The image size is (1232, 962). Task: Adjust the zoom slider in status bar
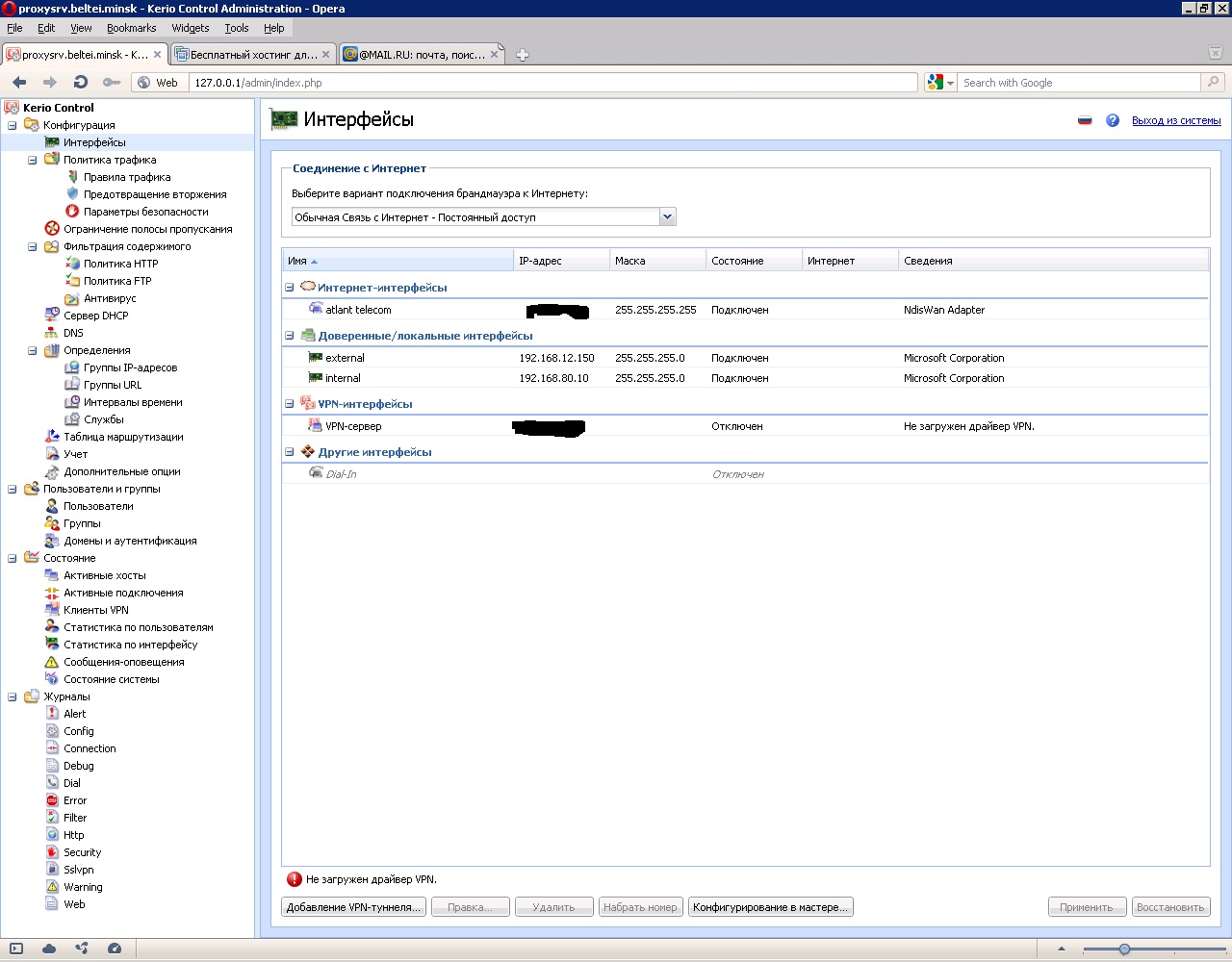pyautogui.click(x=1124, y=949)
